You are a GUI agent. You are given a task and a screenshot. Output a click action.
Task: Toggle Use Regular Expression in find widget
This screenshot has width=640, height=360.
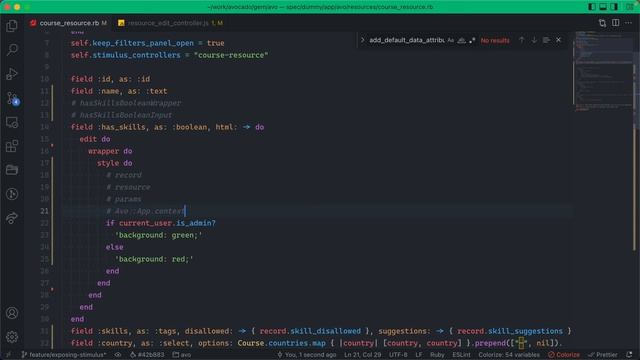472,40
